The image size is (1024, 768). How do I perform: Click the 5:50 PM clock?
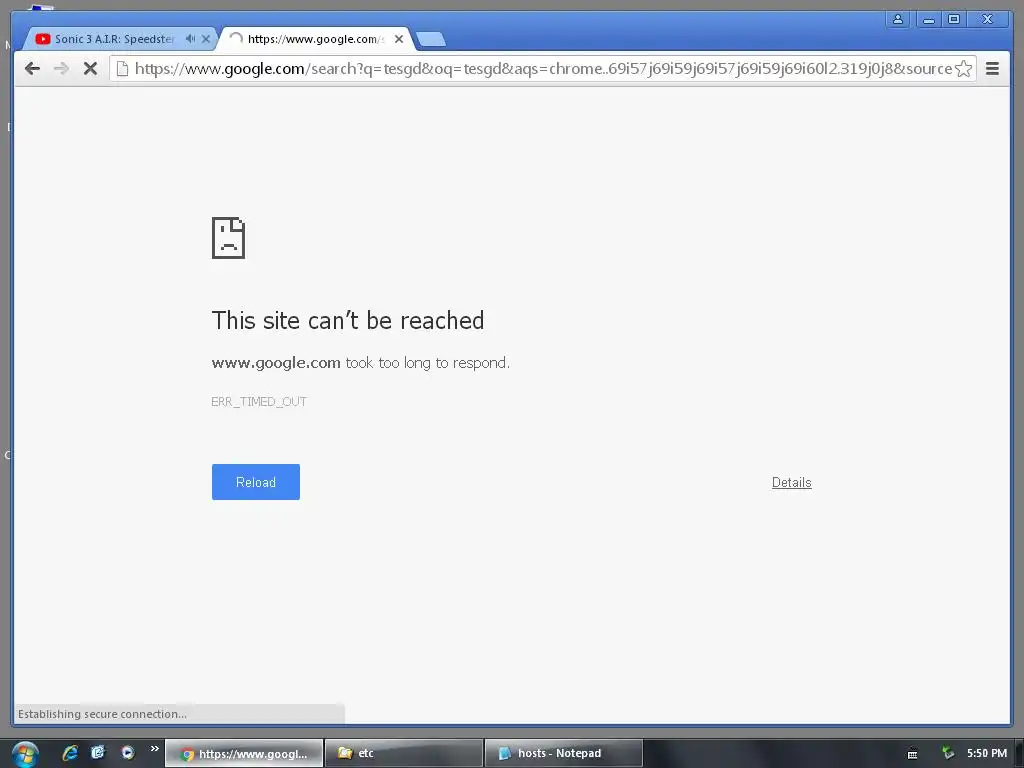coord(987,753)
